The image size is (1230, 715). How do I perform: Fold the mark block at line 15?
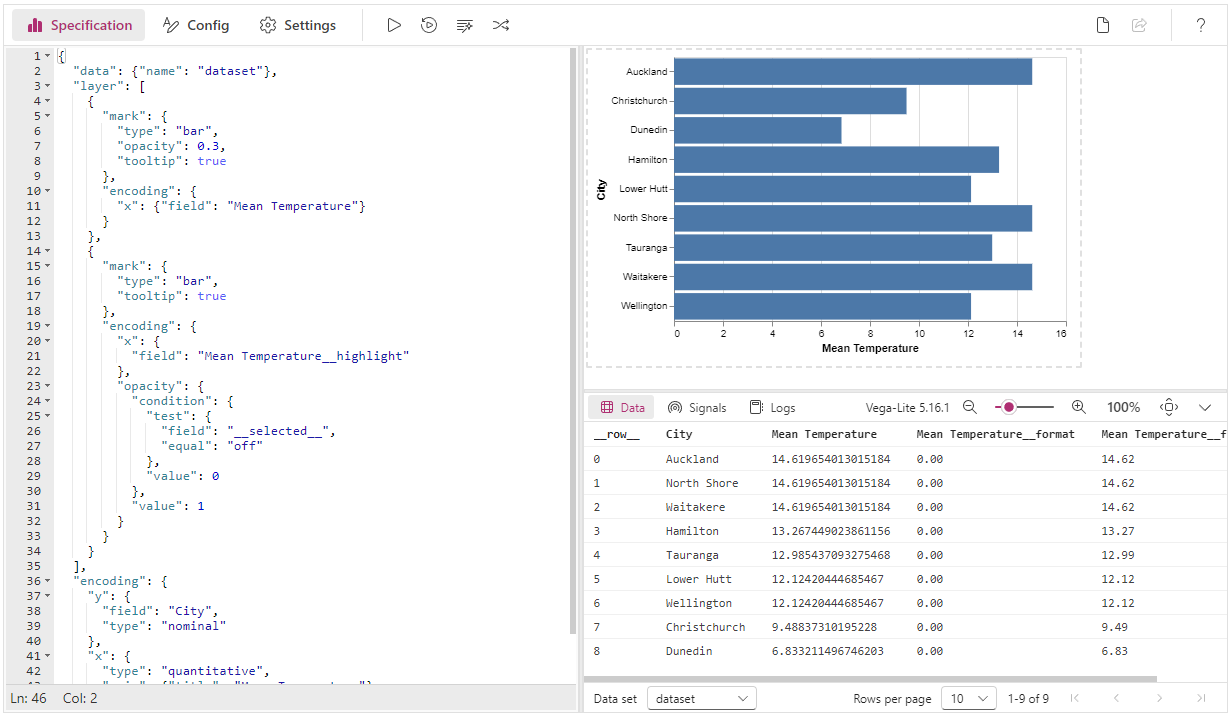47,266
